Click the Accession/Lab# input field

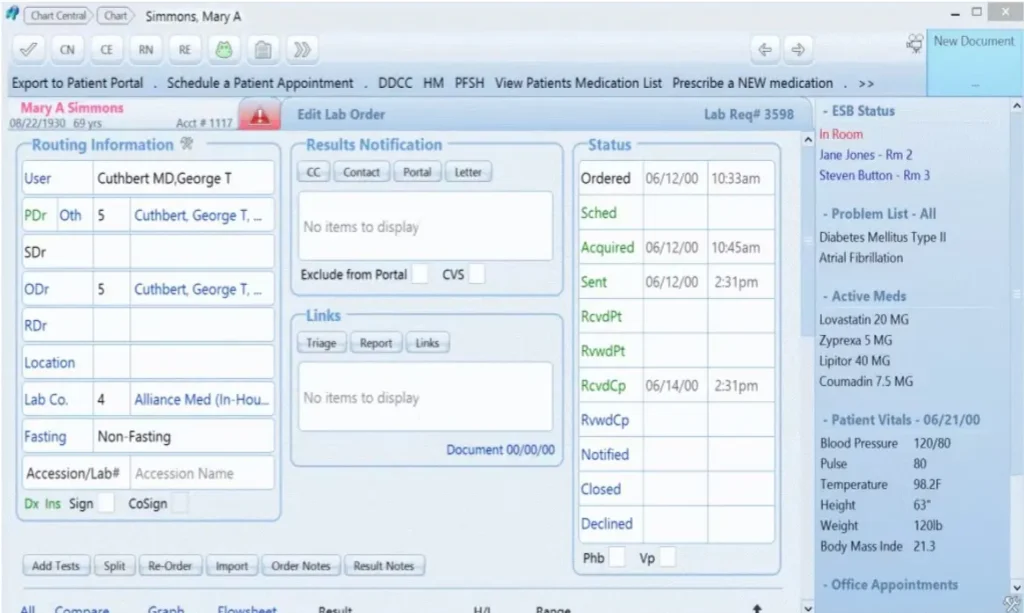(200, 472)
